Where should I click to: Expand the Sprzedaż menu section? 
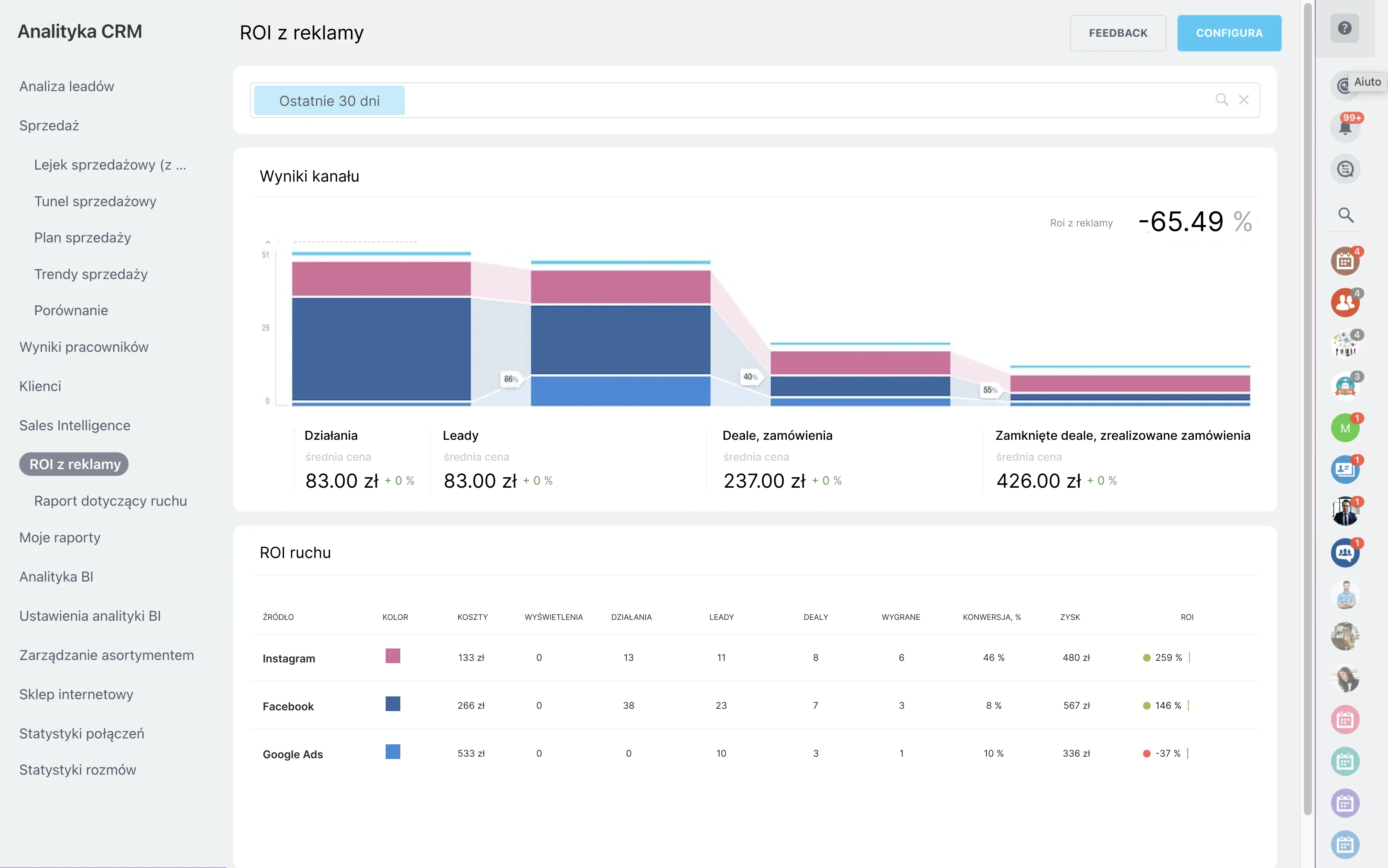pyautogui.click(x=49, y=125)
